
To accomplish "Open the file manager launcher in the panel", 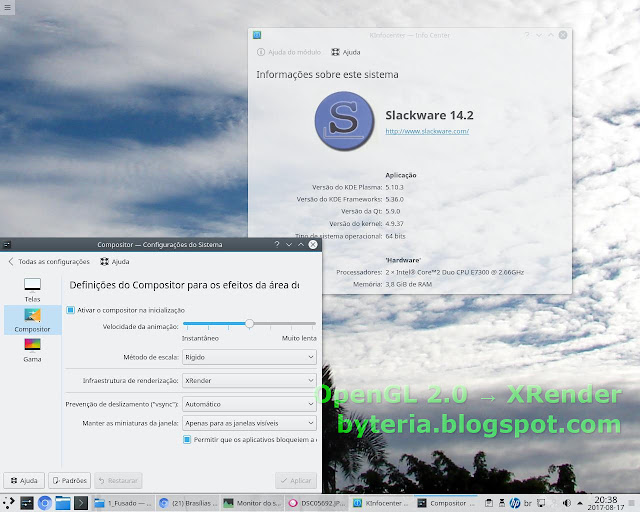I will coord(63,503).
